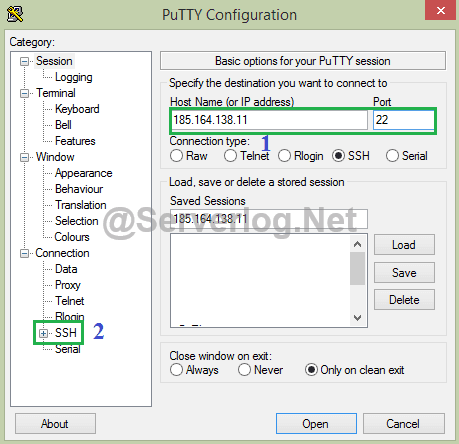Choose Only on clean exit option
Screen dimensions: 459x444
(x=311, y=370)
